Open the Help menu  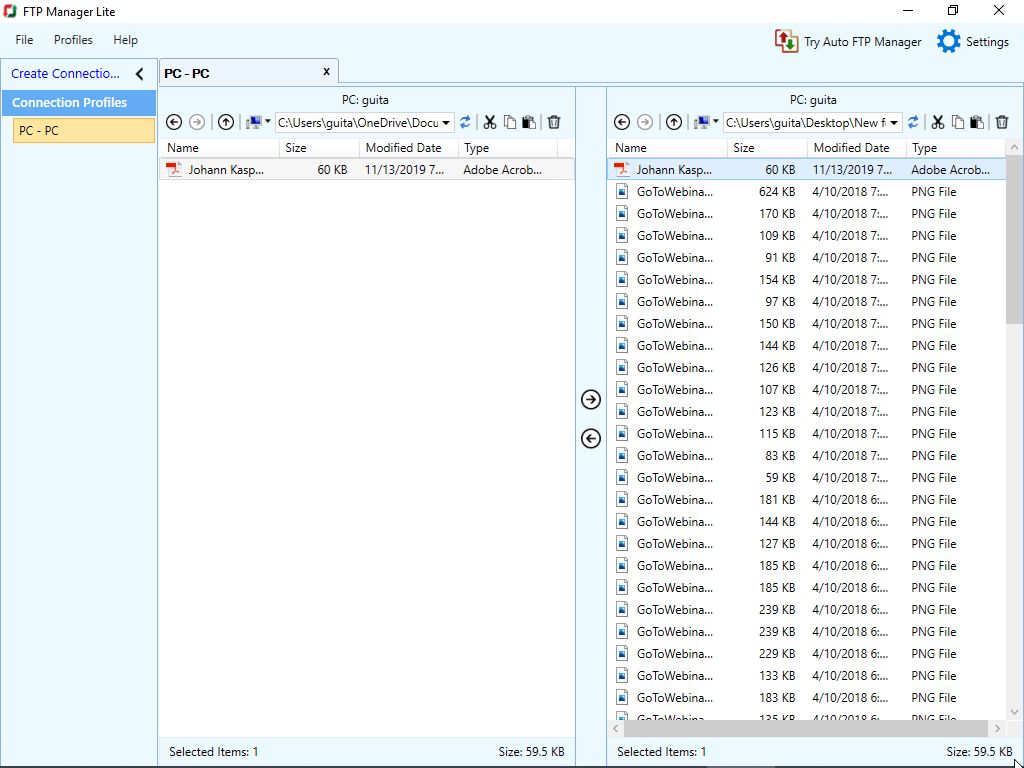[x=125, y=40]
